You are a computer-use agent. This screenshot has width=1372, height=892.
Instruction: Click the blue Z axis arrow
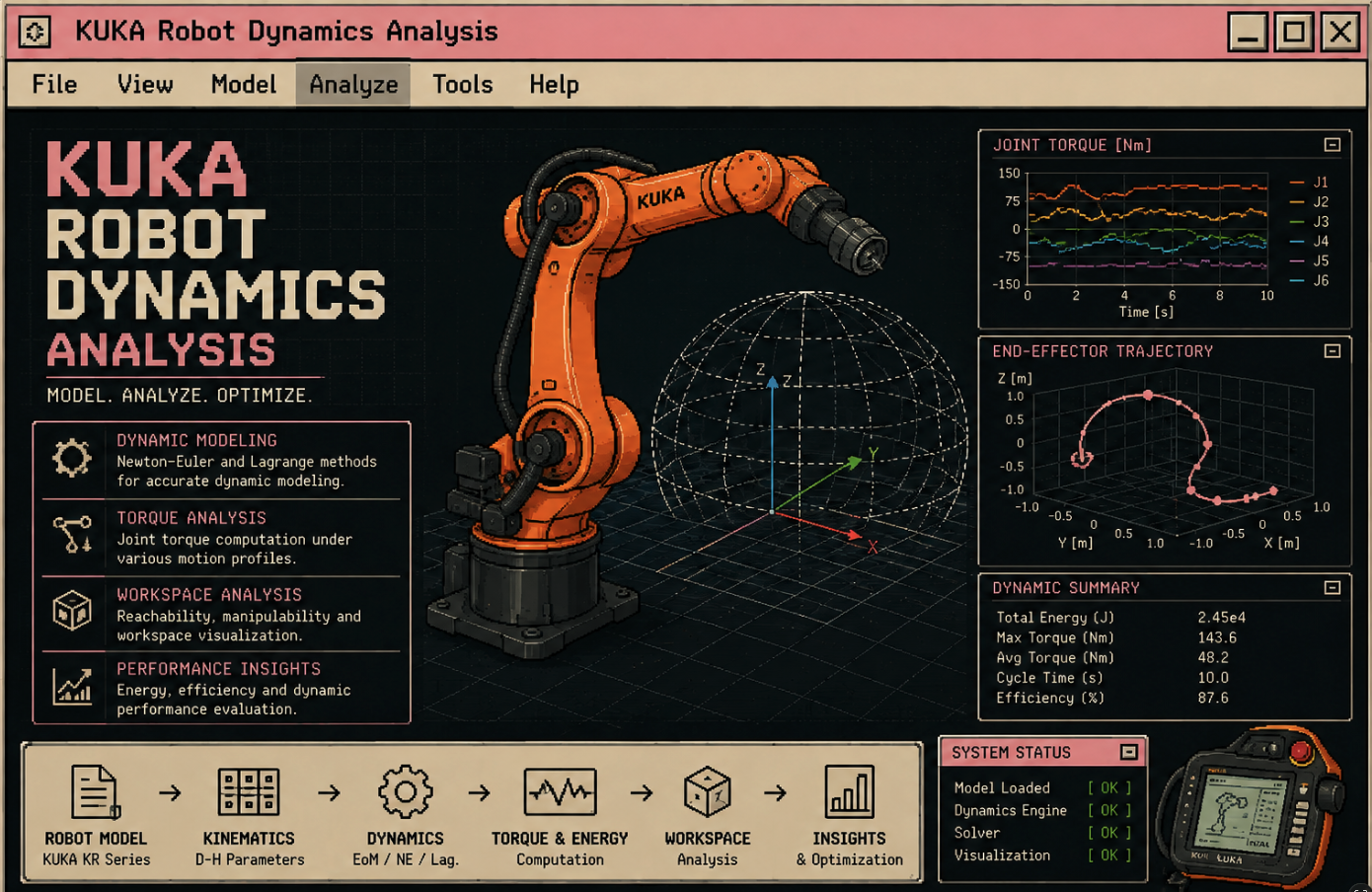coord(773,444)
